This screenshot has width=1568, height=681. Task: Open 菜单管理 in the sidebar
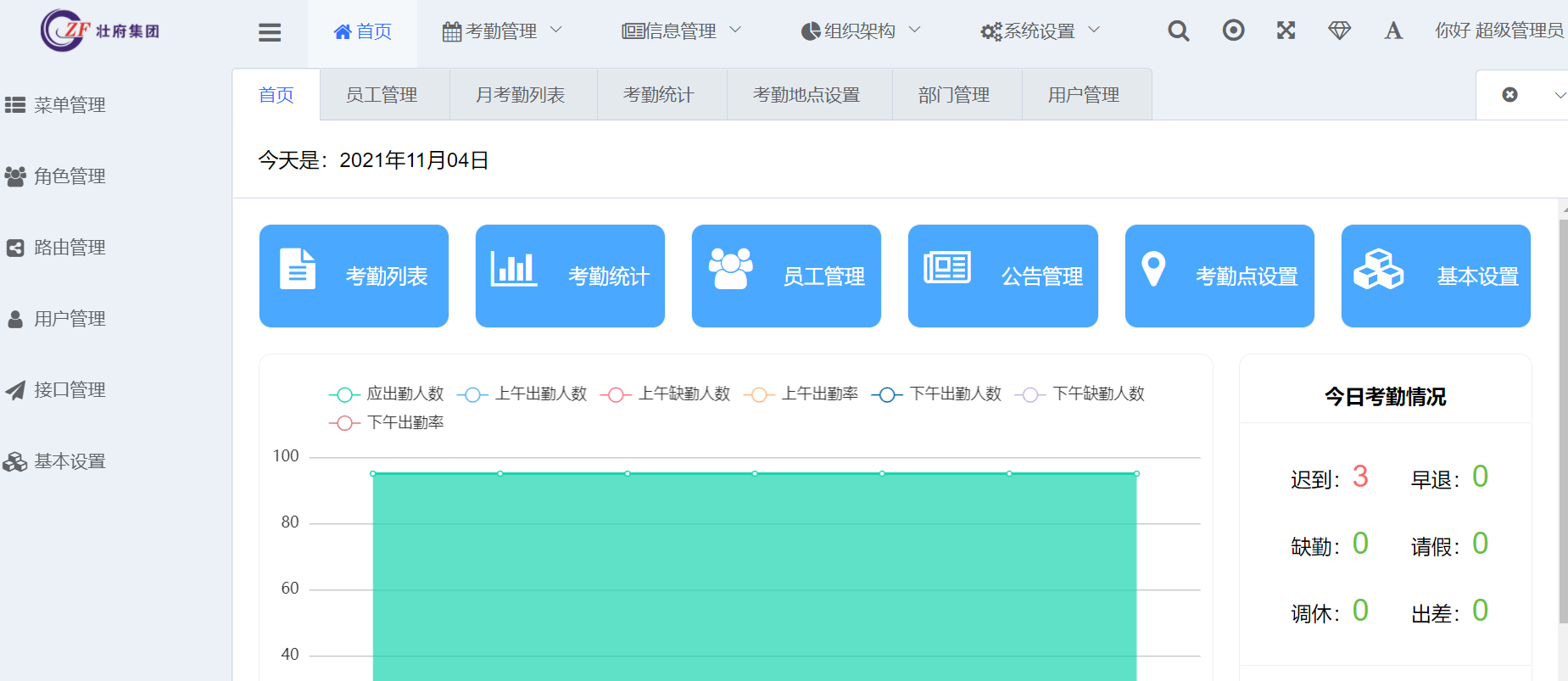pyautogui.click(x=70, y=105)
